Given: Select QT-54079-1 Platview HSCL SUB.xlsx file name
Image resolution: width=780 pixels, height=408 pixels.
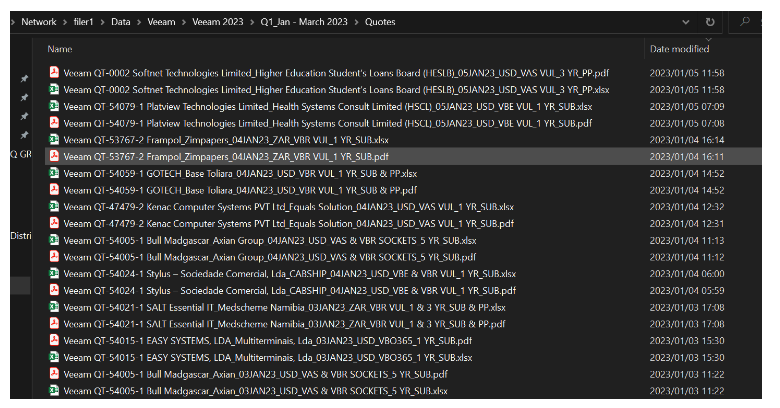Looking at the screenshot, I should pyautogui.click(x=328, y=106).
